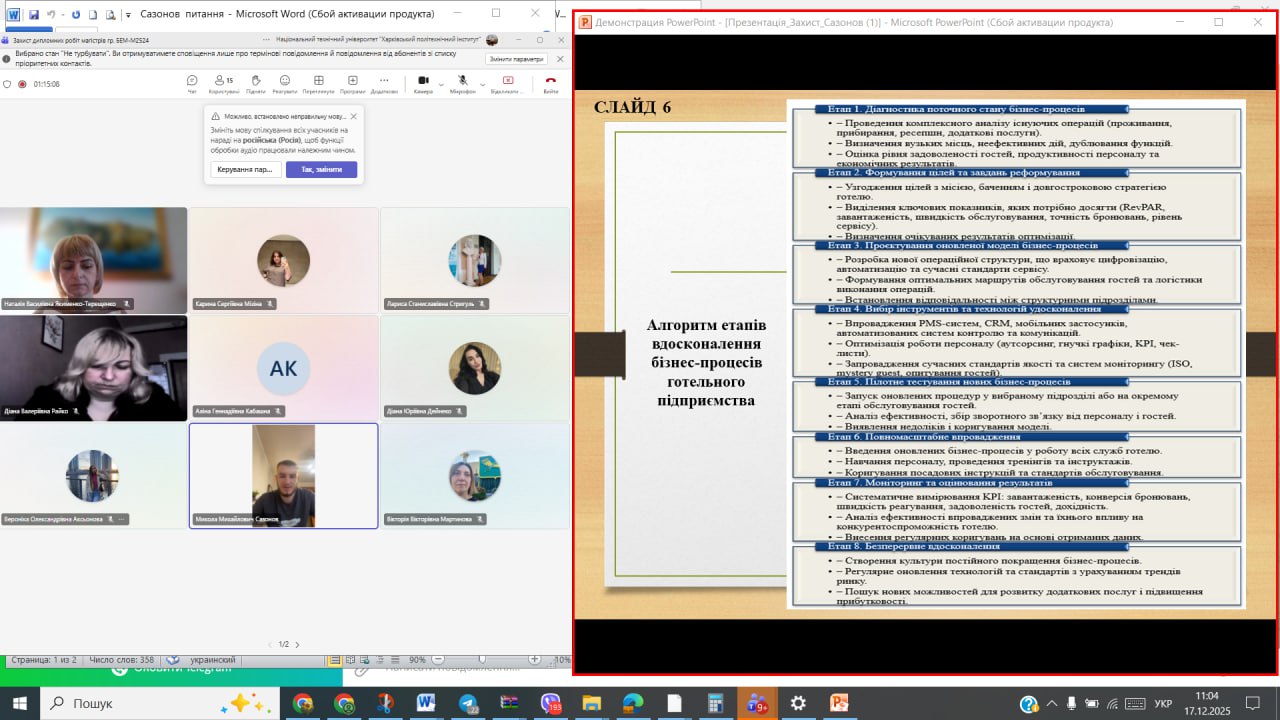The height and width of the screenshot is (720, 1280).
Task: Open the More actions (Додатково) menu
Action: 384,82
